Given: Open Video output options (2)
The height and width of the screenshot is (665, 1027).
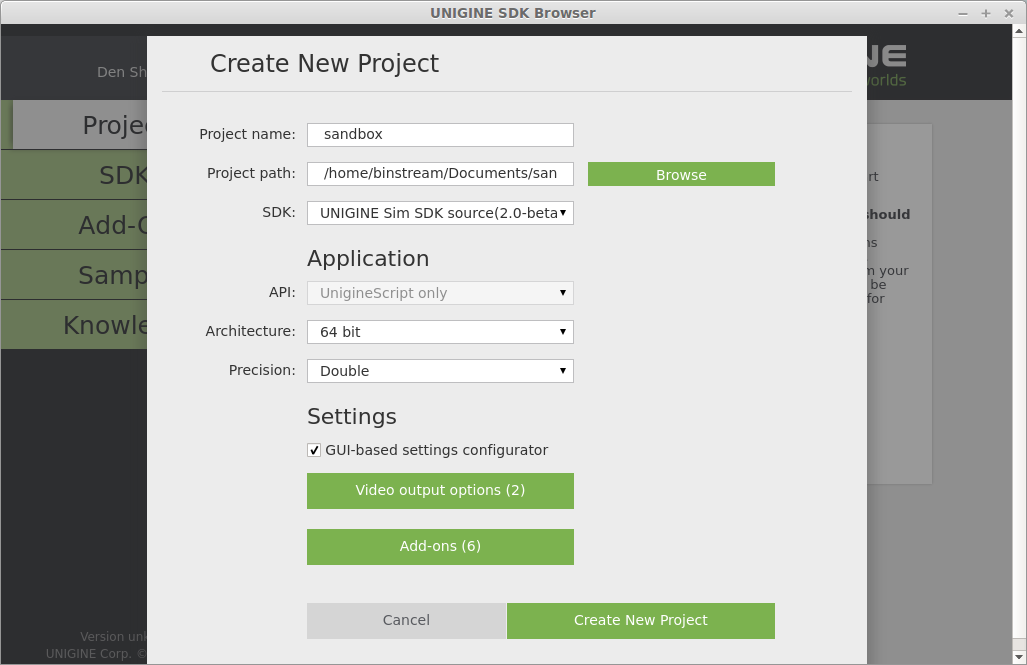Looking at the screenshot, I should [440, 491].
